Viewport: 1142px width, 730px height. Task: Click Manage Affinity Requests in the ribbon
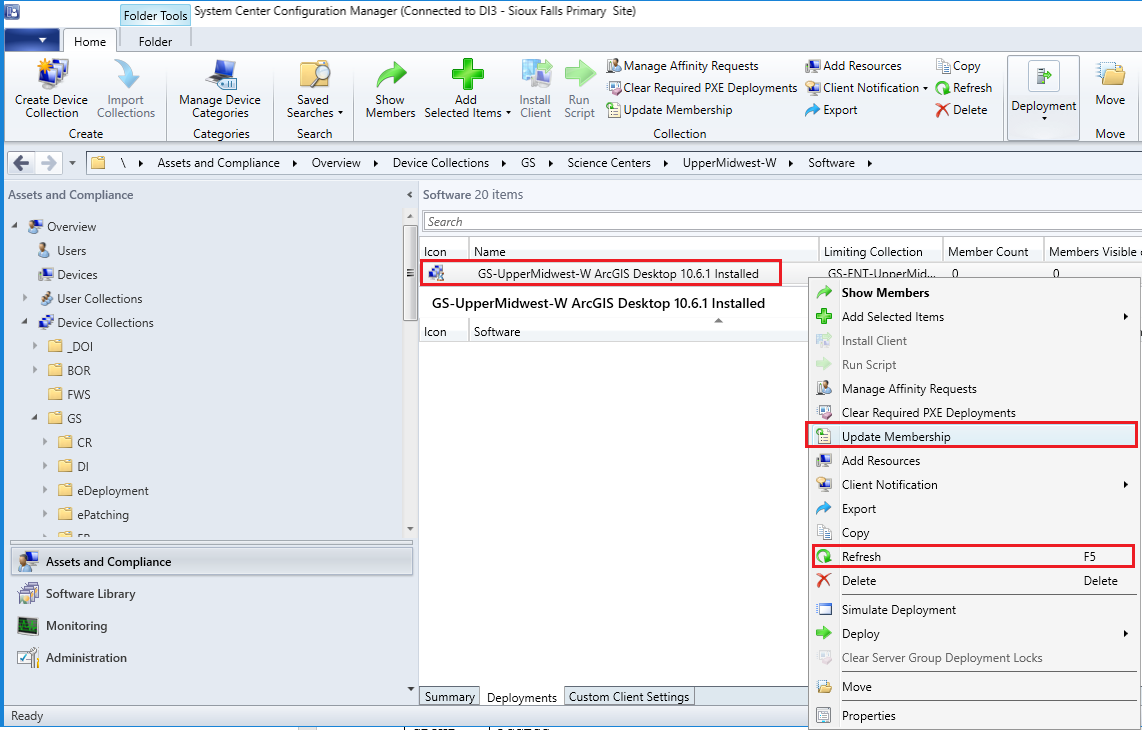coord(682,66)
